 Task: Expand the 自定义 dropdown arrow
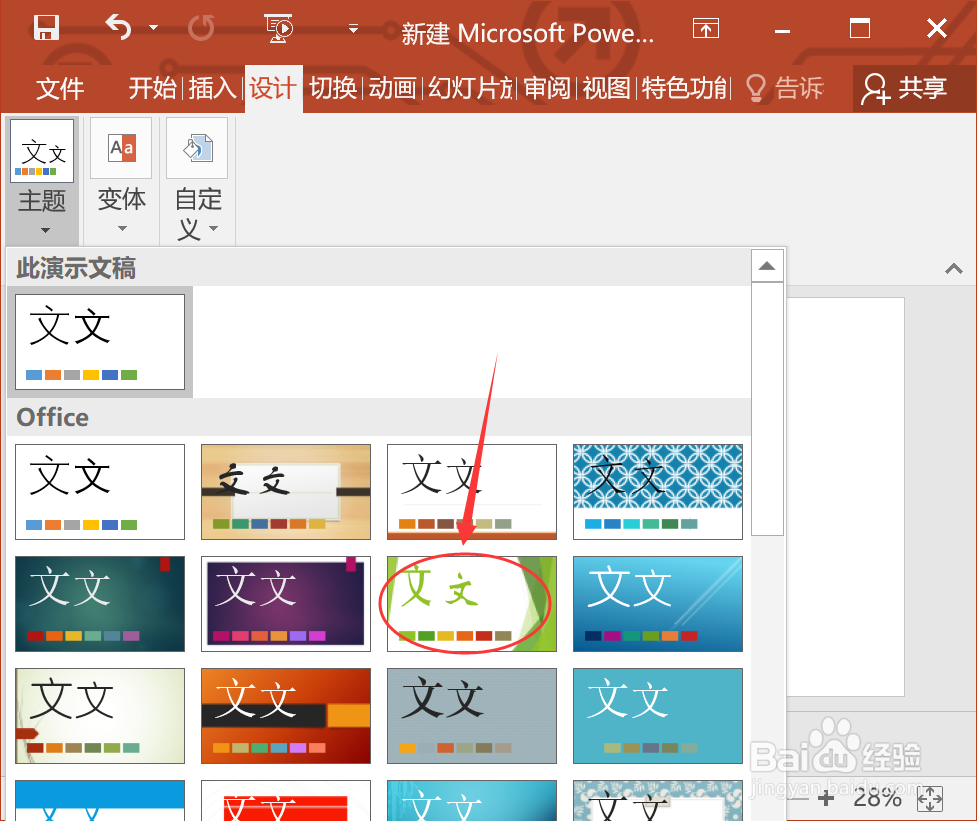pos(214,229)
